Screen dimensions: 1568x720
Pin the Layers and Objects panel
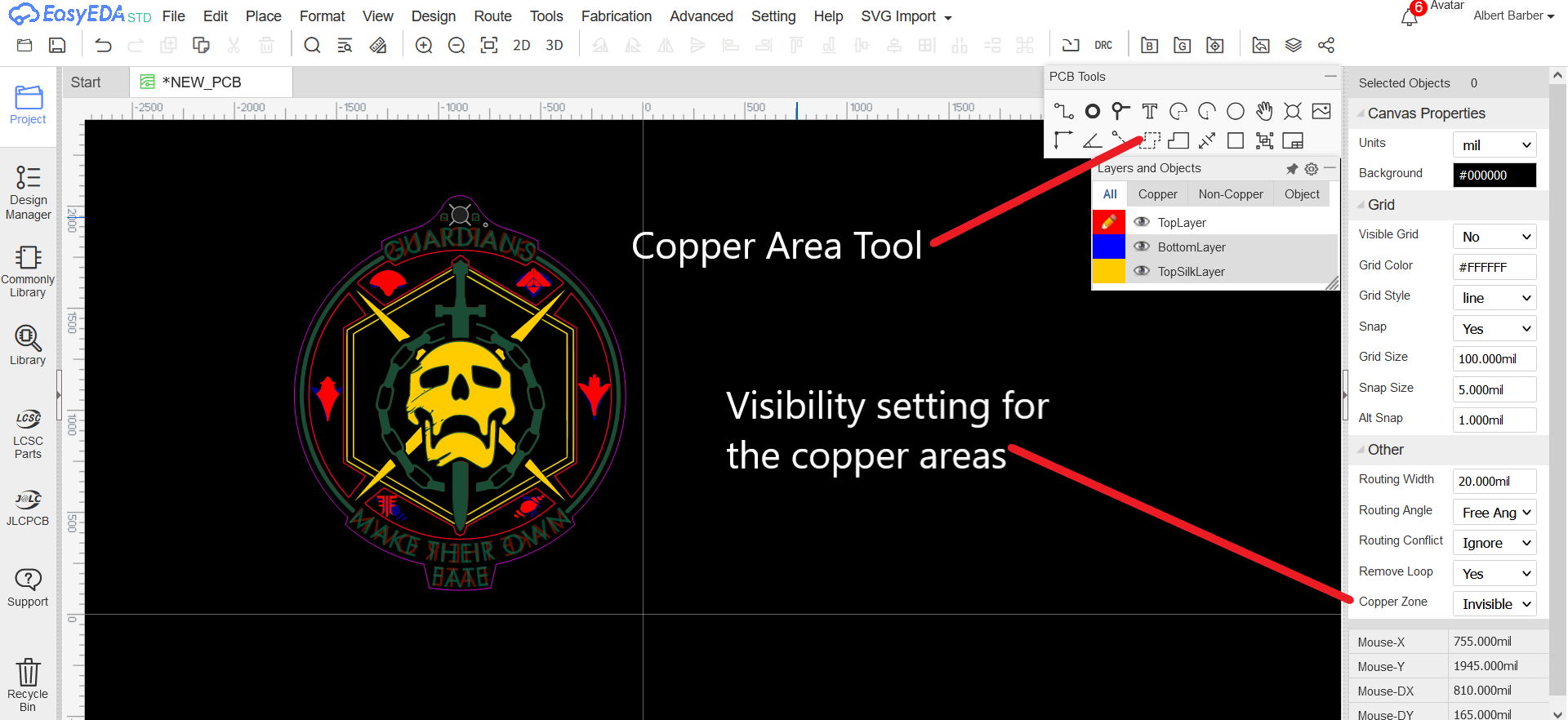pos(1292,169)
